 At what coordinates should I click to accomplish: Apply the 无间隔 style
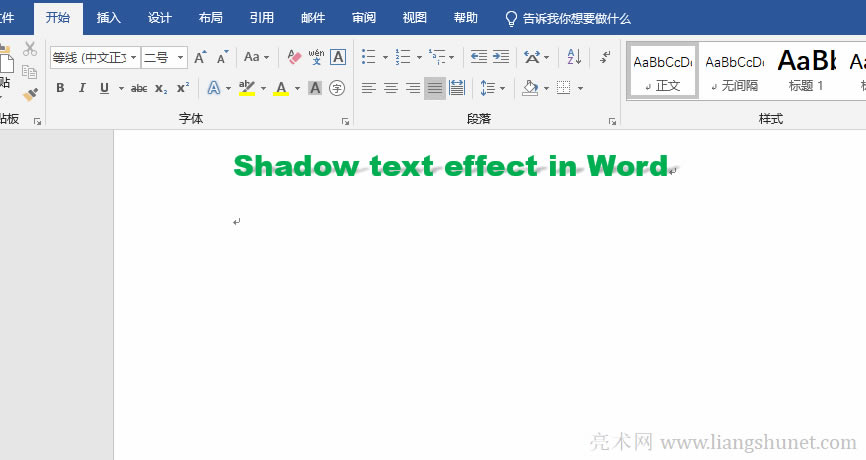pyautogui.click(x=734, y=70)
